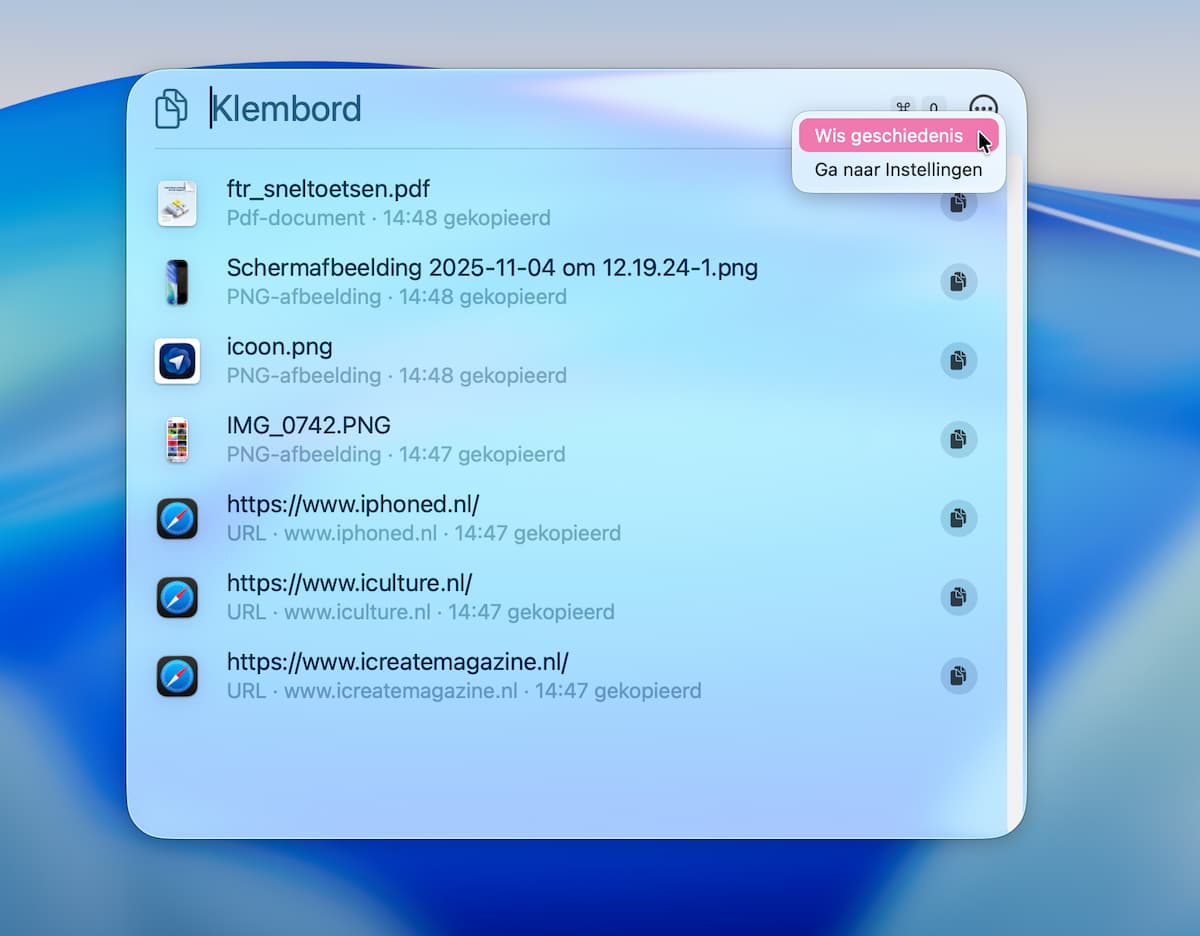1200x936 pixels.
Task: Click Safari icon beside icreatemagazine.nl URL
Action: [x=177, y=677]
